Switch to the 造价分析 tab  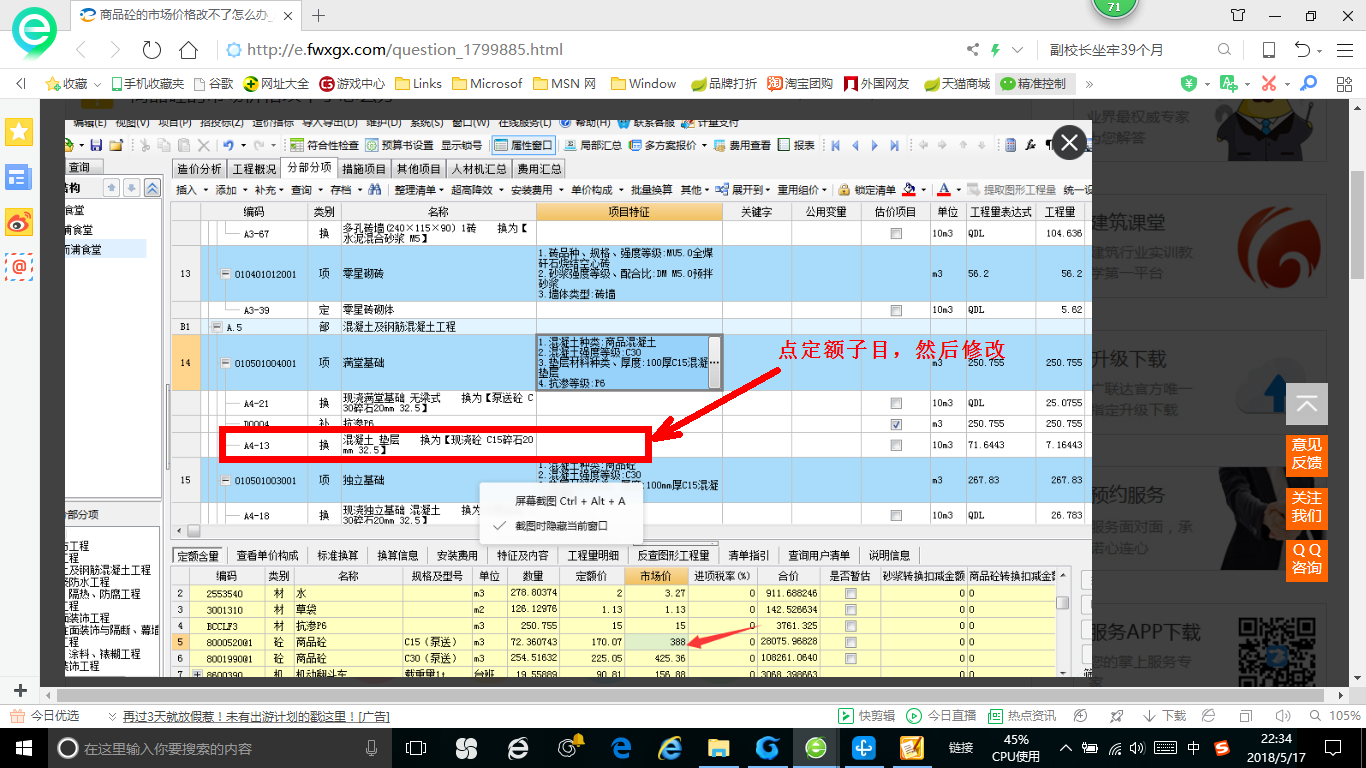click(200, 168)
